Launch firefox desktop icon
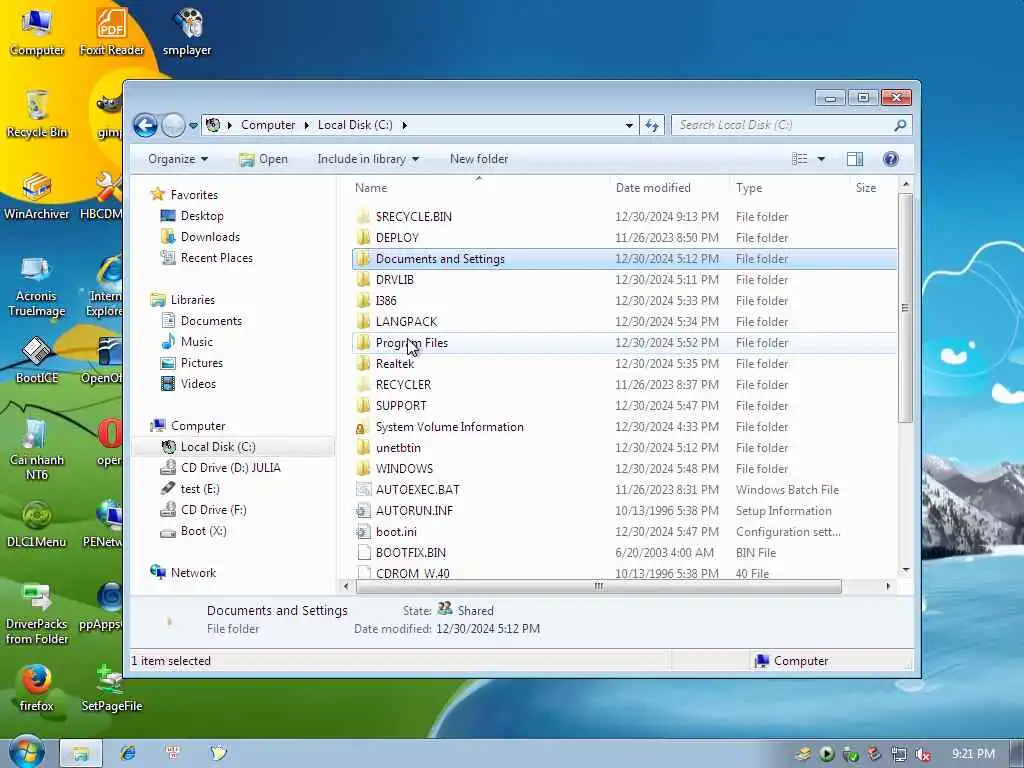 coord(37,688)
